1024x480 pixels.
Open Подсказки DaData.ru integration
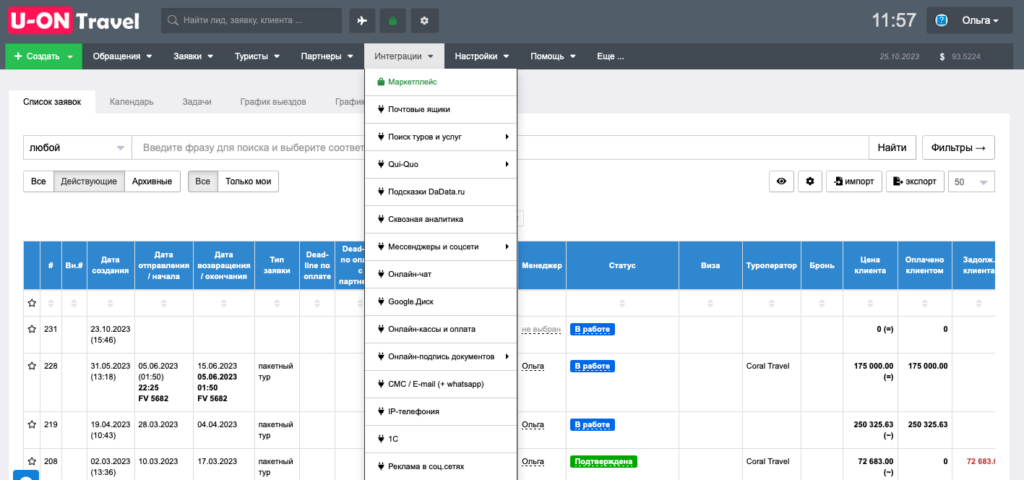pyautogui.click(x=441, y=192)
